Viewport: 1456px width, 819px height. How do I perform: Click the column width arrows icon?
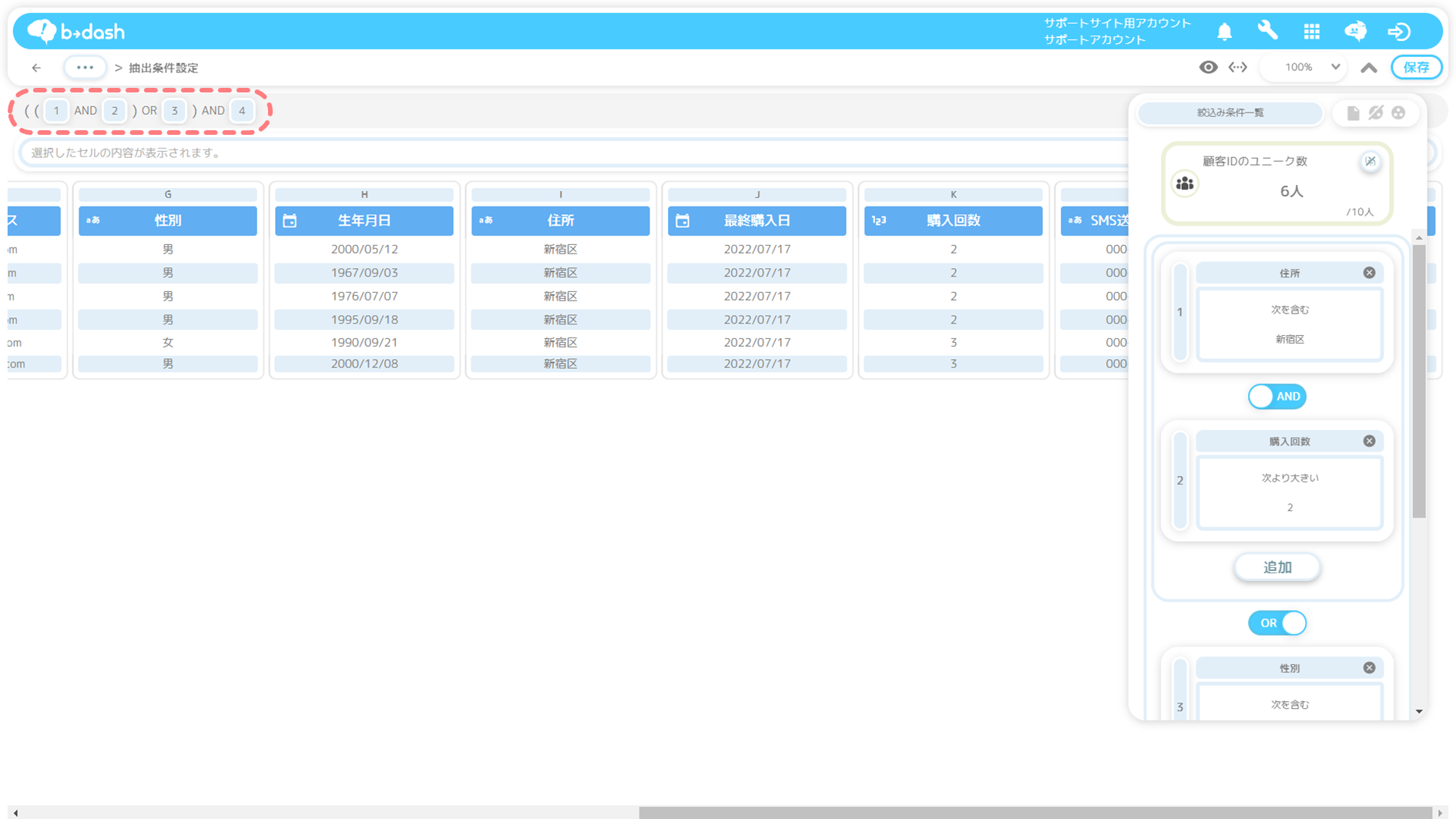click(1238, 68)
